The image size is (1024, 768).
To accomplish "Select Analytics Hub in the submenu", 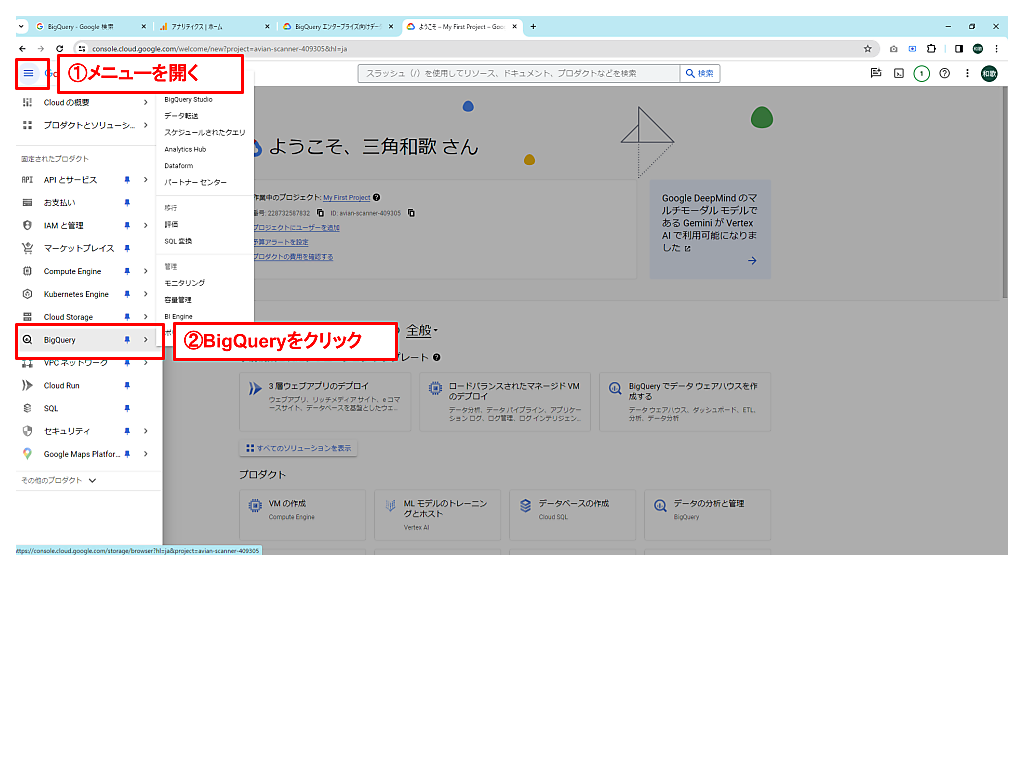I will pyautogui.click(x=185, y=149).
